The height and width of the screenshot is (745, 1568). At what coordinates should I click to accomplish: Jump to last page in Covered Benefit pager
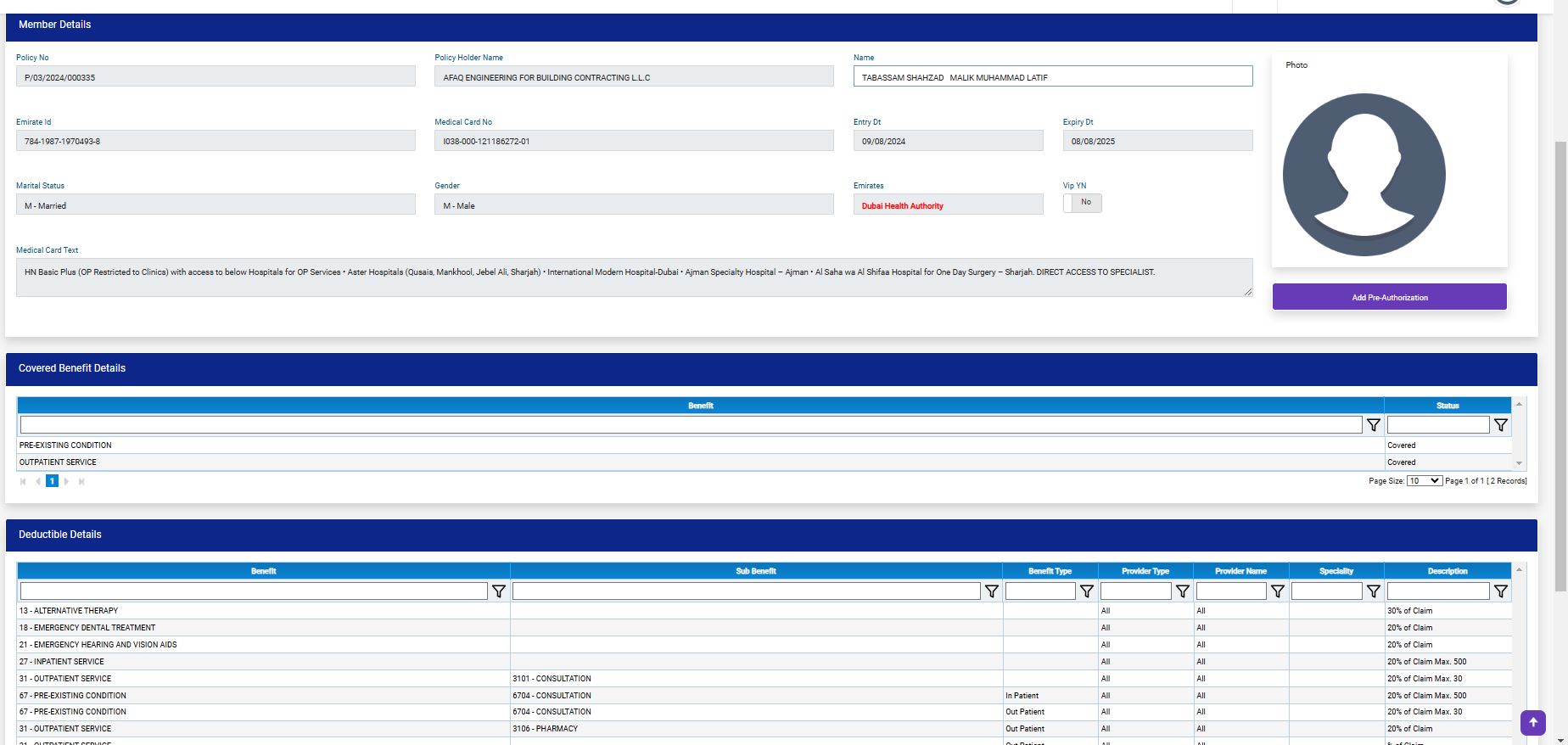click(x=81, y=481)
